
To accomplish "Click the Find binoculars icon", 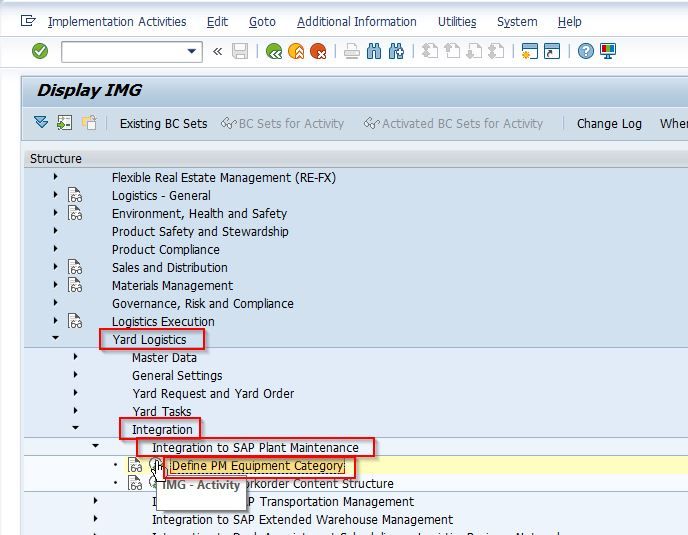I will coord(374,51).
